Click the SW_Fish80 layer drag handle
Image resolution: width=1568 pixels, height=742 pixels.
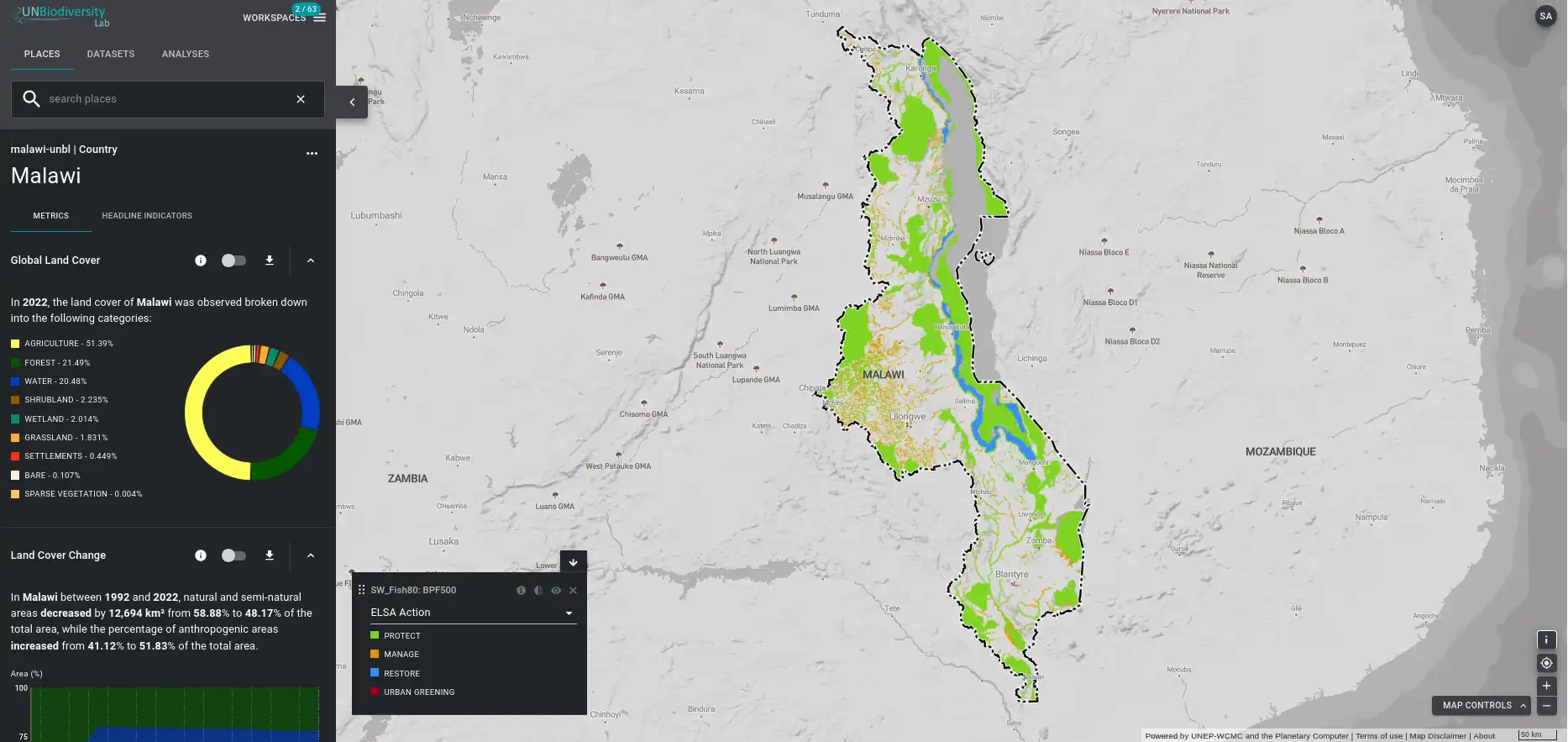[362, 590]
